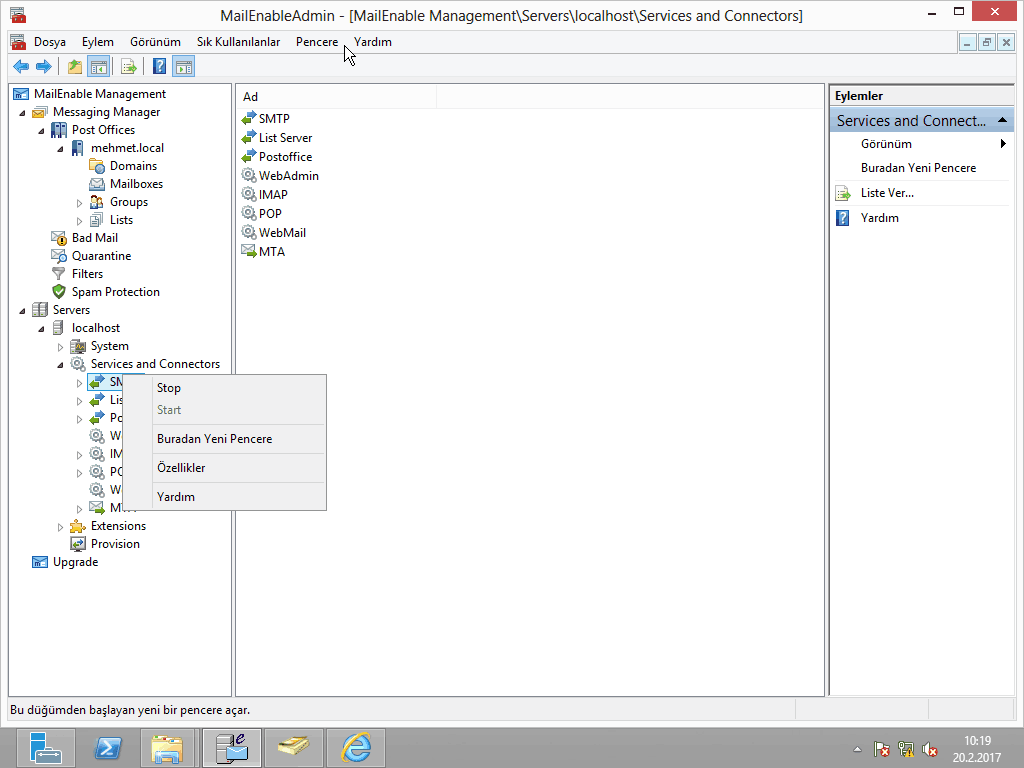This screenshot has height=768, width=1024.
Task: Click the Ad column header
Action: click(x=337, y=97)
